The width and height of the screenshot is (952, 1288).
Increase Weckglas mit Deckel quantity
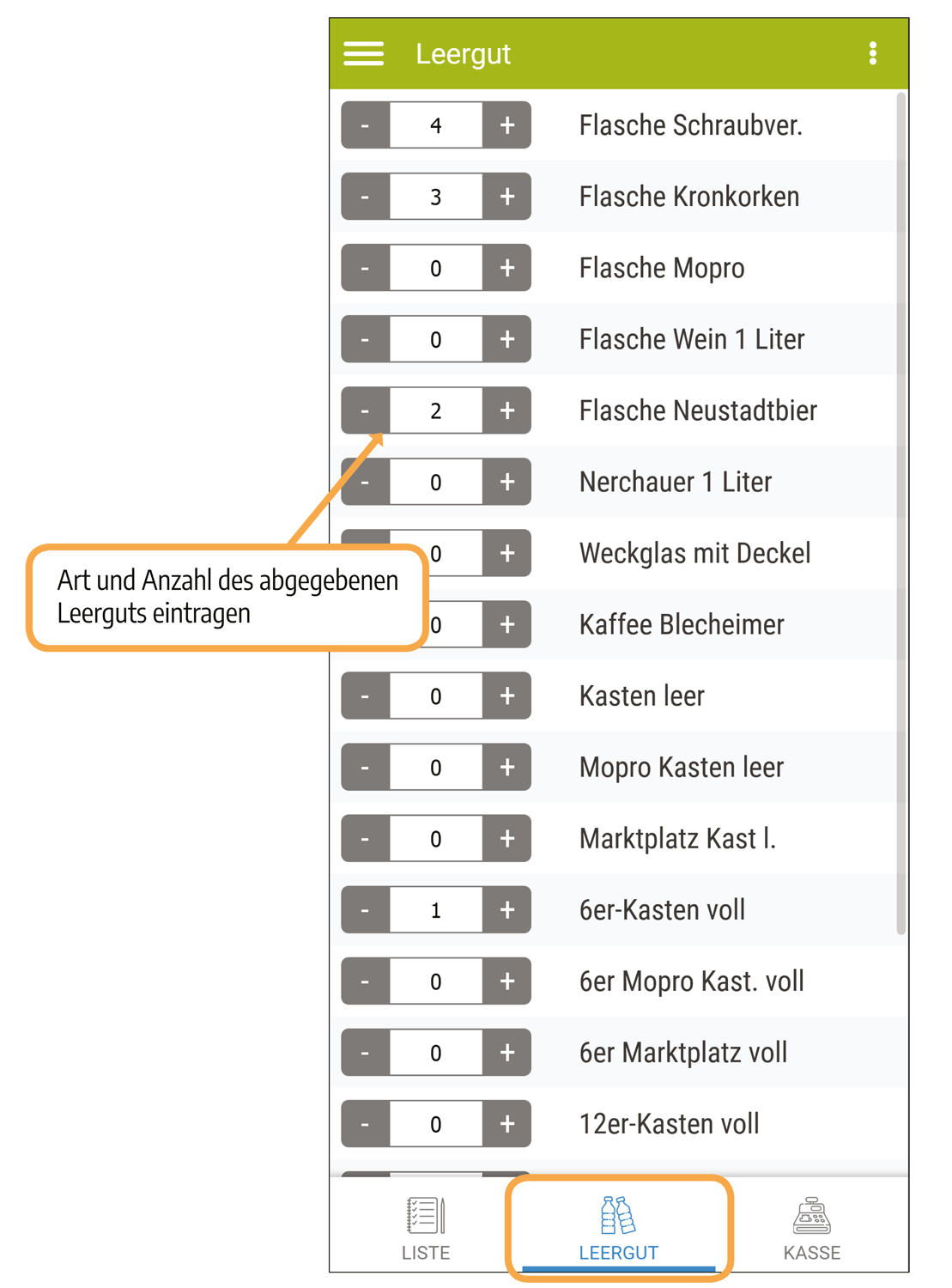click(506, 553)
